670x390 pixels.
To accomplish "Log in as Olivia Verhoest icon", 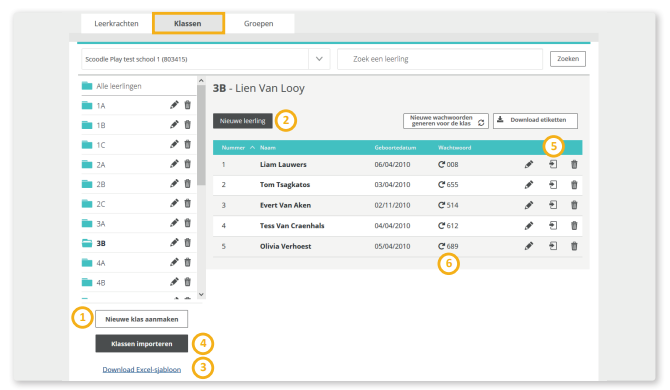I will click(553, 246).
